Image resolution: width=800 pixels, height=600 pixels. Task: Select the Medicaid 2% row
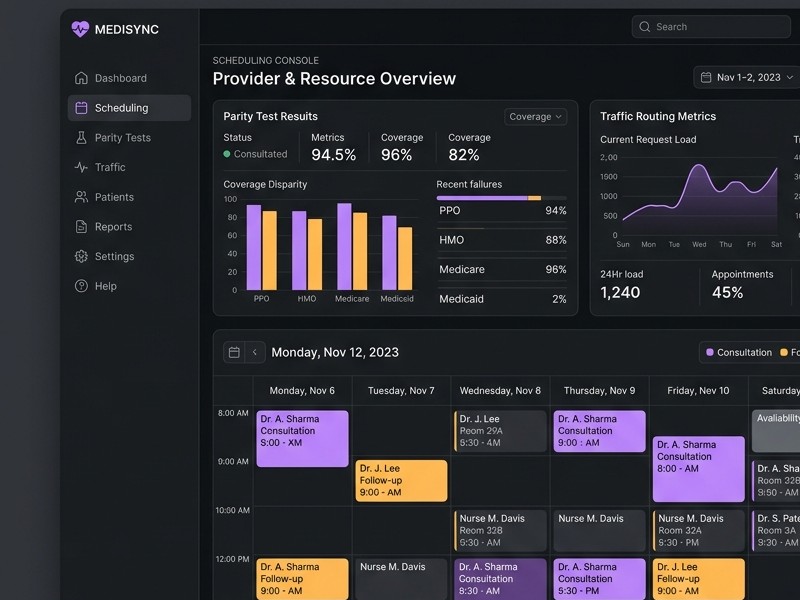503,299
